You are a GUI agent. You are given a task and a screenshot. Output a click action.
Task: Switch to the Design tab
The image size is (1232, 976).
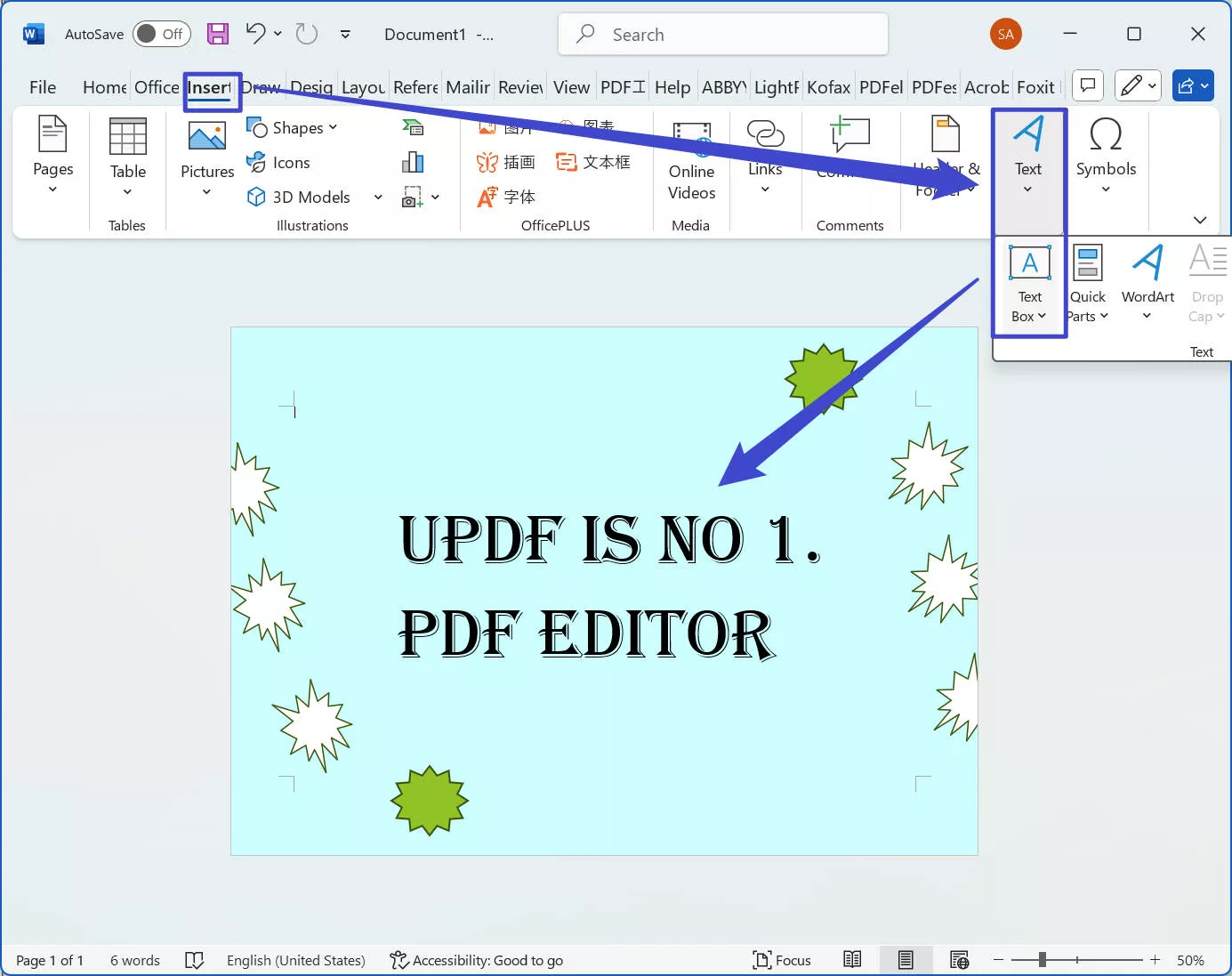311,87
